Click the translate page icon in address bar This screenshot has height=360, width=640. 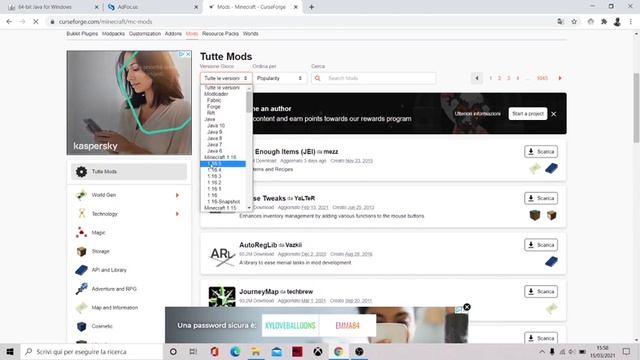(x=560, y=22)
